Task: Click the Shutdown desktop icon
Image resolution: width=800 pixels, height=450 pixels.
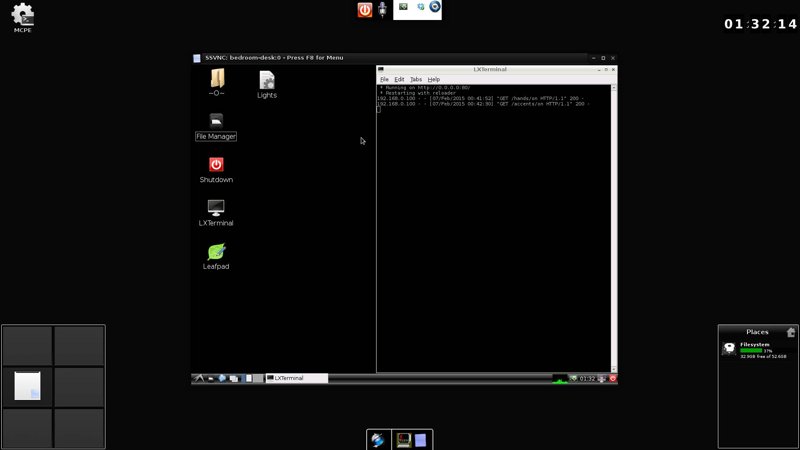Action: pyautogui.click(x=216, y=165)
